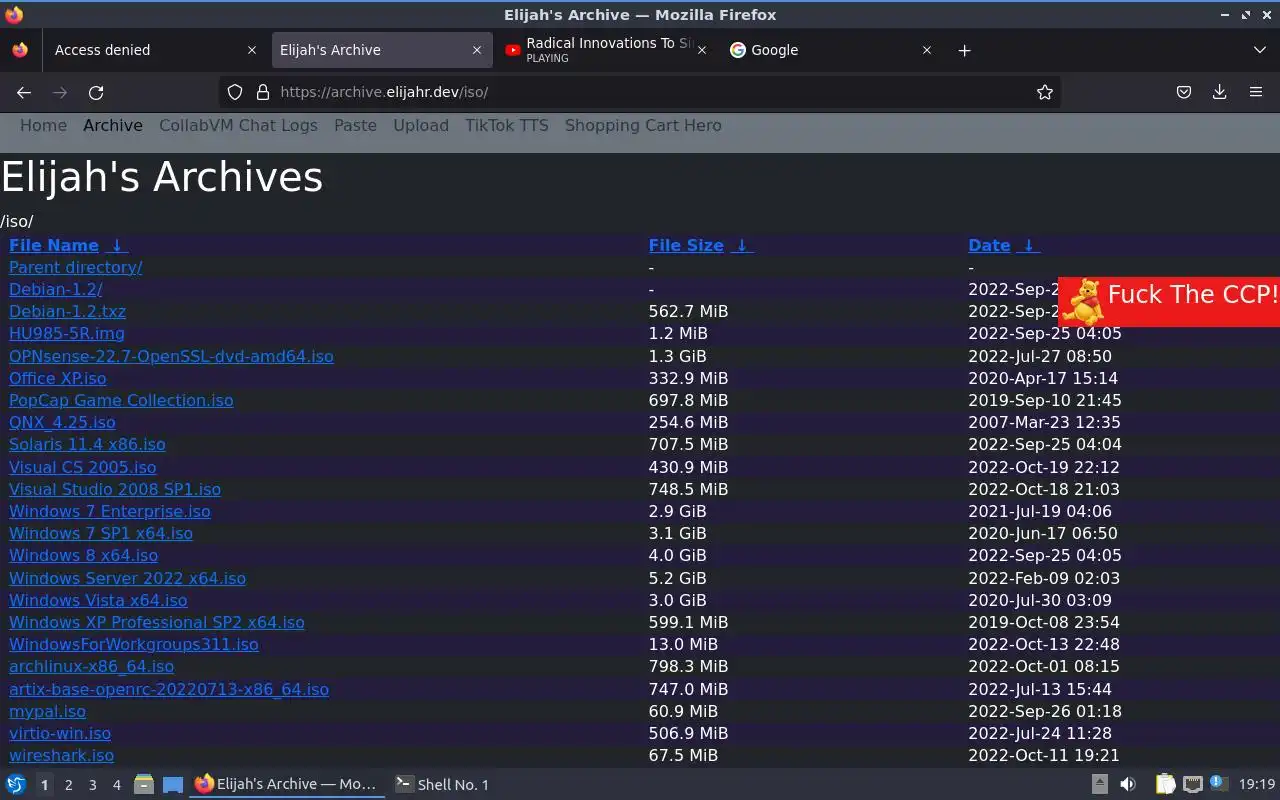Image resolution: width=1280 pixels, height=800 pixels.
Task: Download Windows Server 2022 x64.iso
Action: pyautogui.click(x=127, y=578)
